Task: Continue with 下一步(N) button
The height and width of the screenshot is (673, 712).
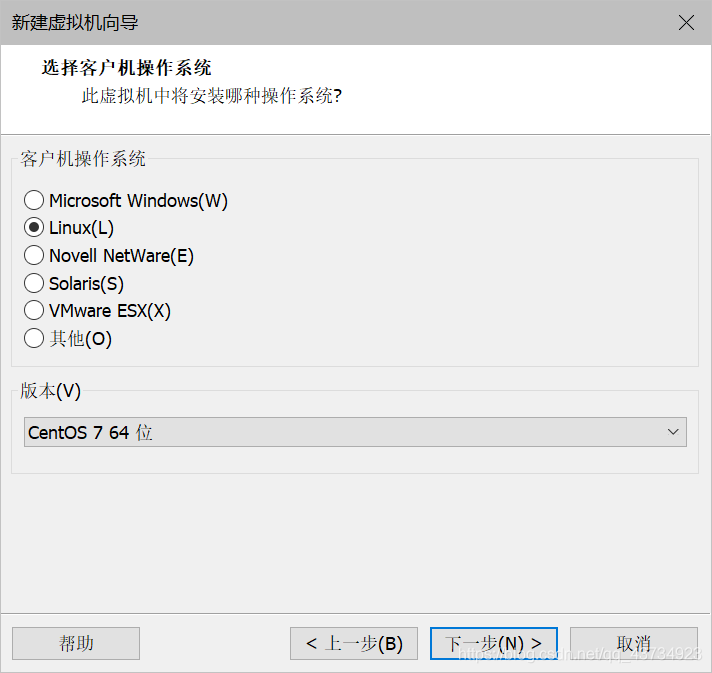Action: click(494, 643)
